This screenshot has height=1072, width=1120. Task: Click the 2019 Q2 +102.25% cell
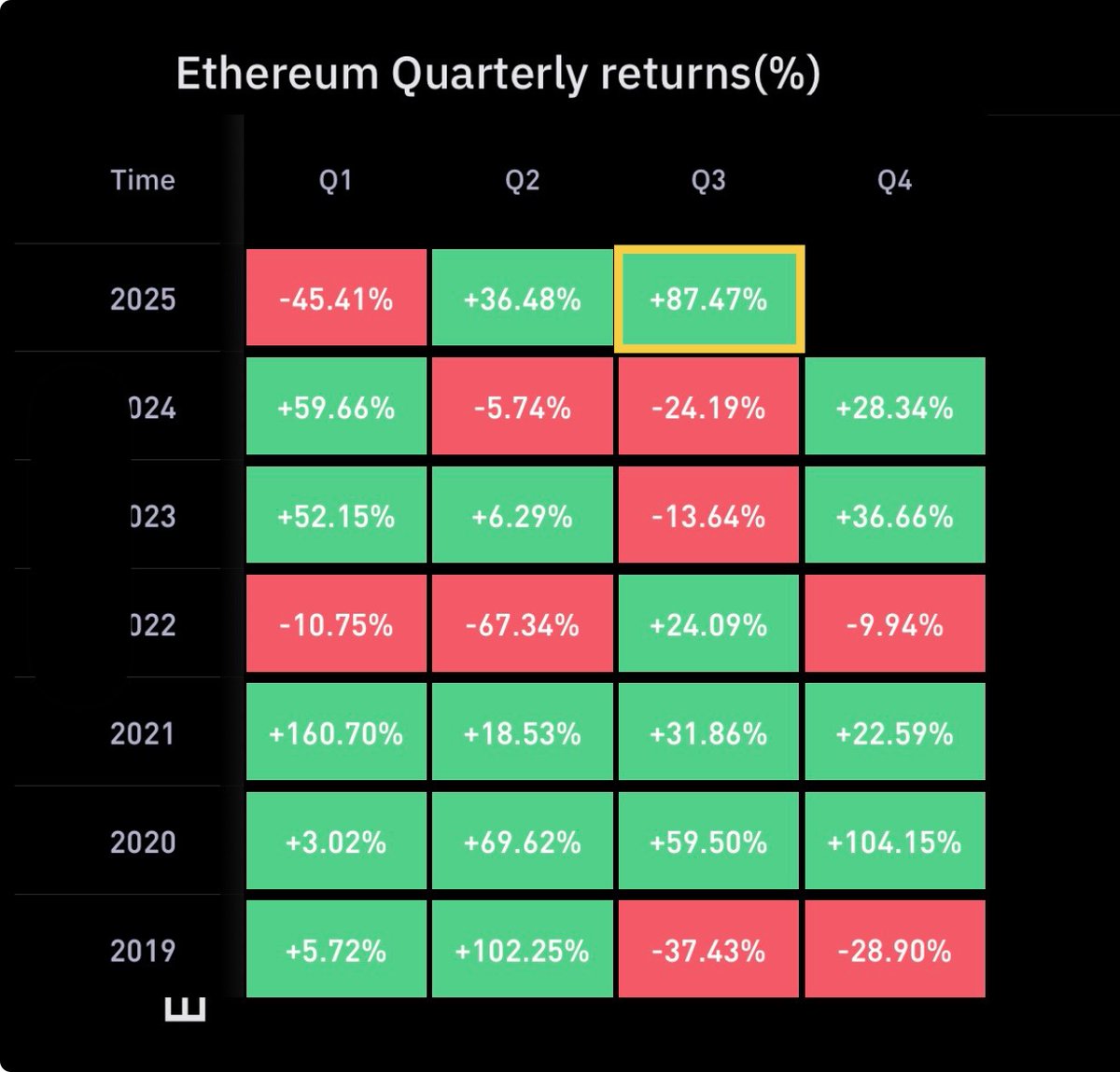[x=523, y=950]
